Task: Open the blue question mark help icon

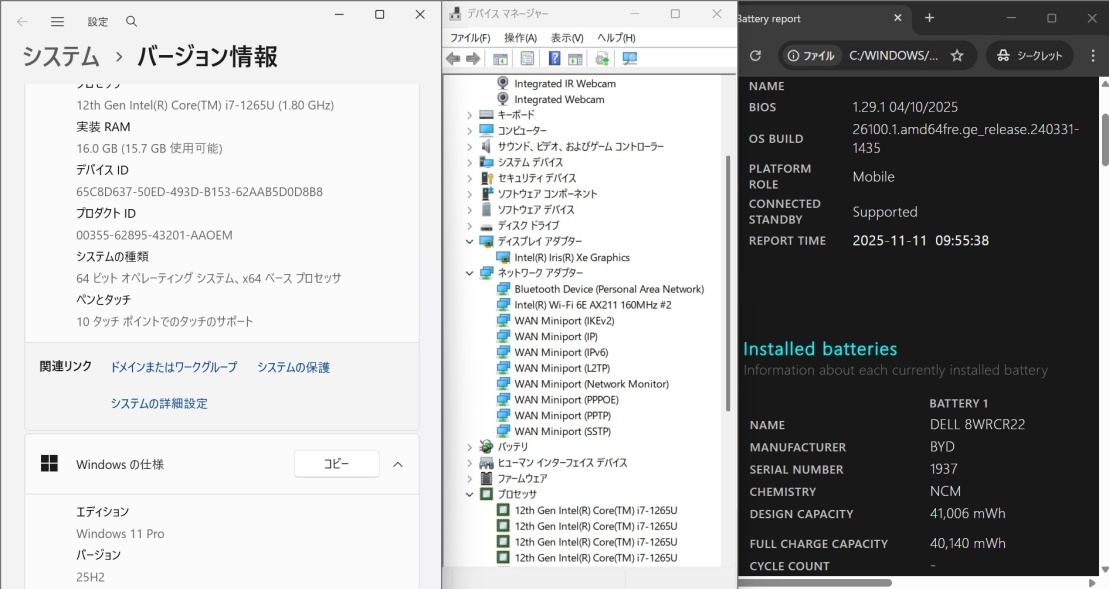Action: point(554,59)
